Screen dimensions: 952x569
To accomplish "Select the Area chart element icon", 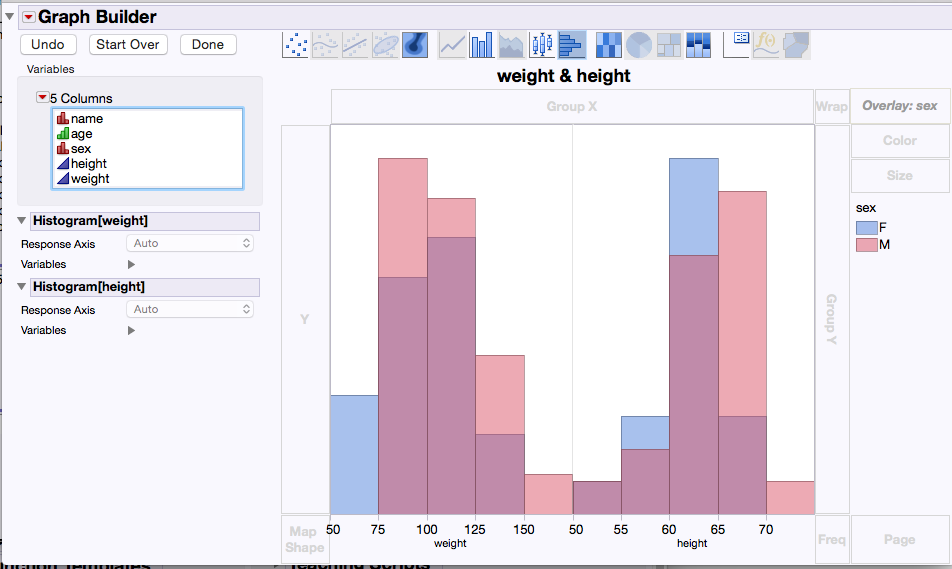I will tap(512, 45).
